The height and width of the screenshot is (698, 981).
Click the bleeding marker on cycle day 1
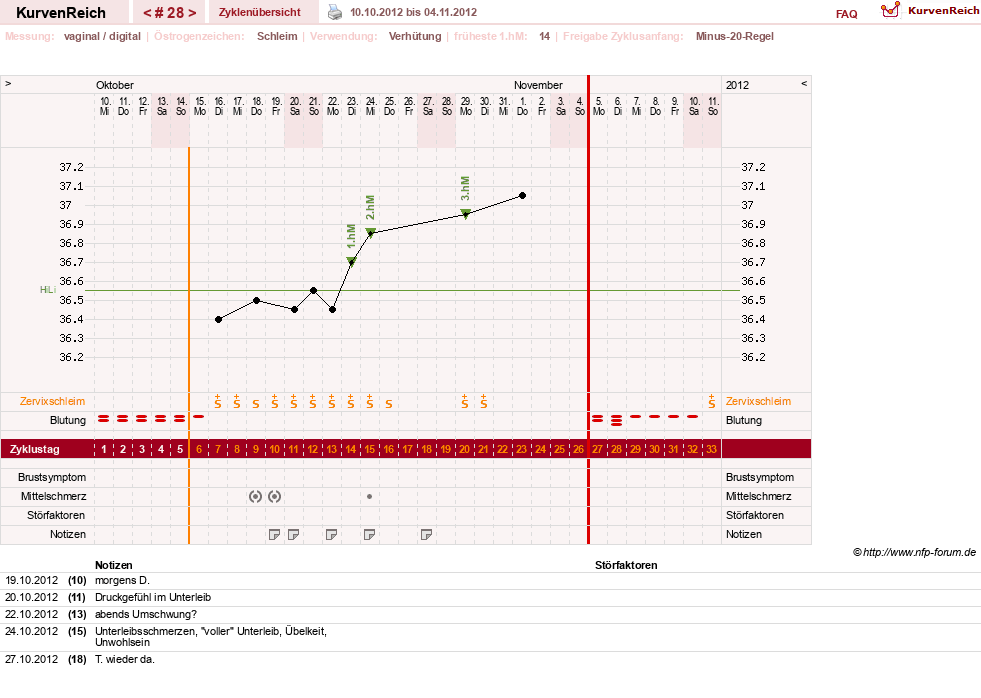click(x=104, y=418)
